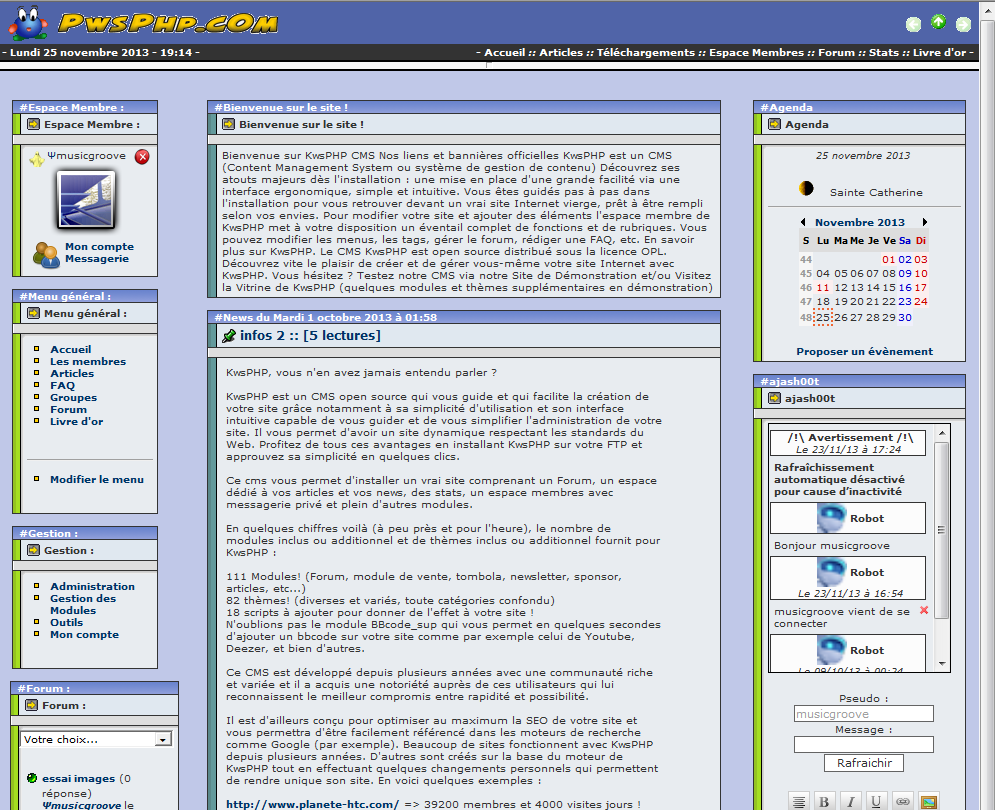995x810 pixels.
Task: Click Les membres in Menu général
Action: [x=88, y=361]
